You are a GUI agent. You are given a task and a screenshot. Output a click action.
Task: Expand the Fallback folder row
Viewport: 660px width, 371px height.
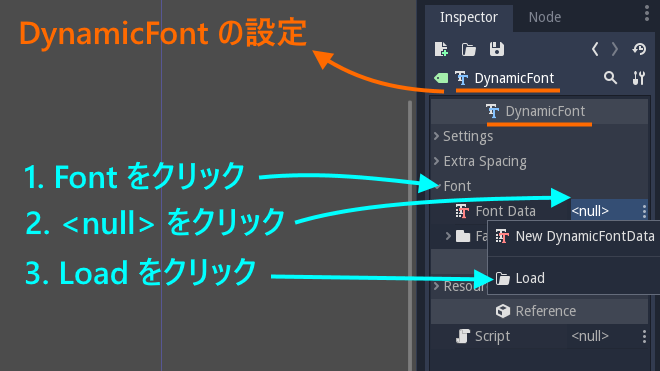click(448, 236)
